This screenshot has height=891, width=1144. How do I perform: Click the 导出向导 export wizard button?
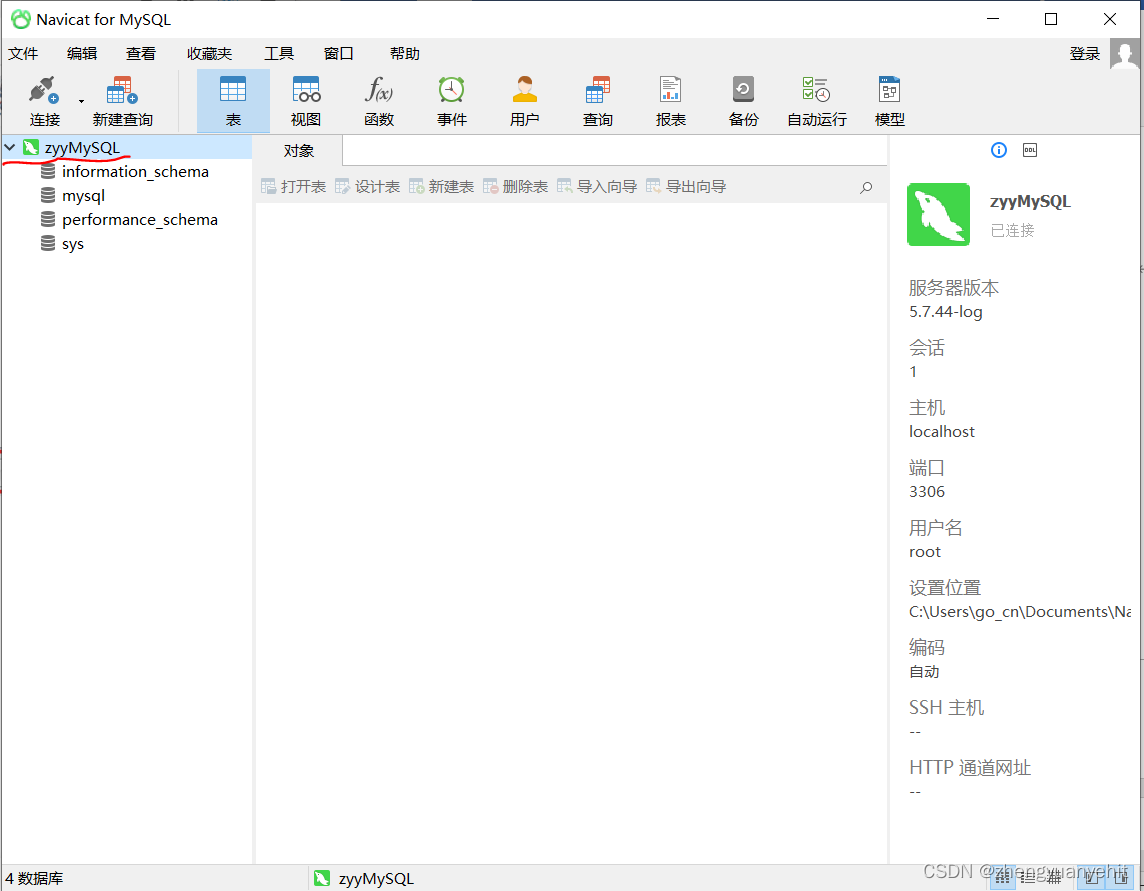[686, 187]
